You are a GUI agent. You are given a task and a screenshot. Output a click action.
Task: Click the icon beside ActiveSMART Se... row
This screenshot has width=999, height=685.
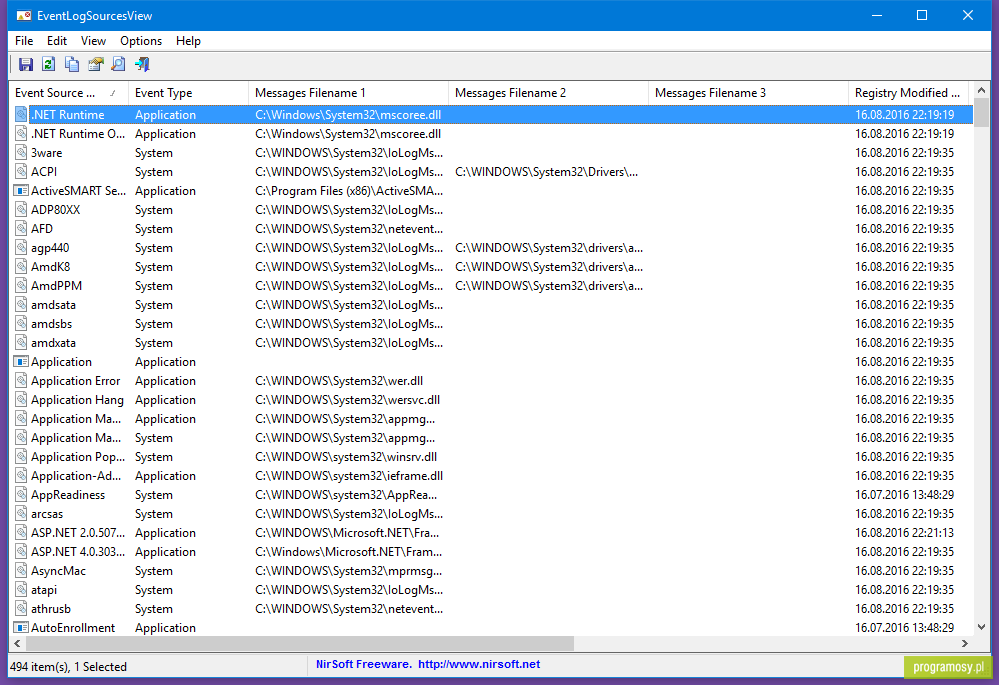pos(21,191)
